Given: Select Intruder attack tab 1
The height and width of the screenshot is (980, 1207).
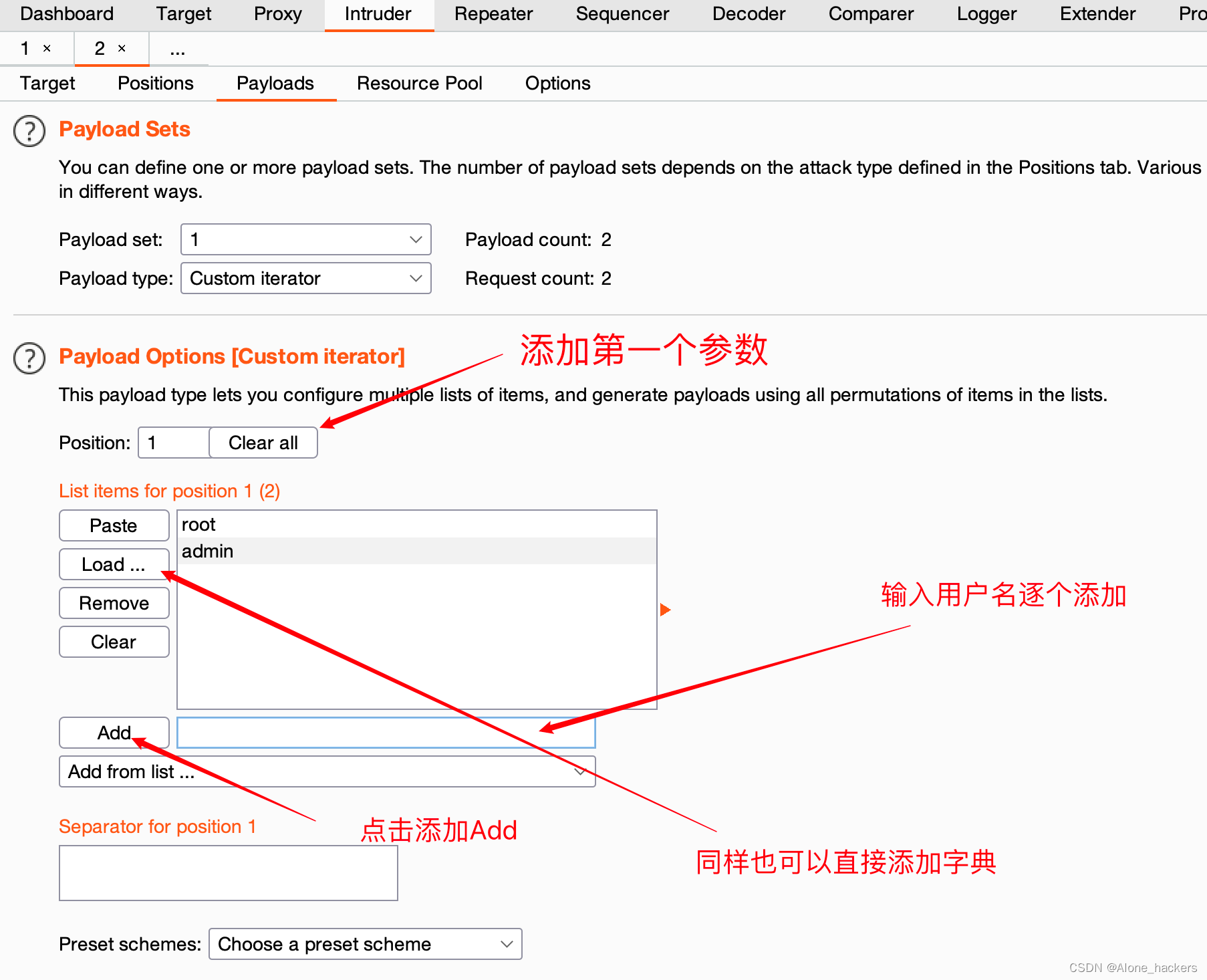Looking at the screenshot, I should pos(25,48).
